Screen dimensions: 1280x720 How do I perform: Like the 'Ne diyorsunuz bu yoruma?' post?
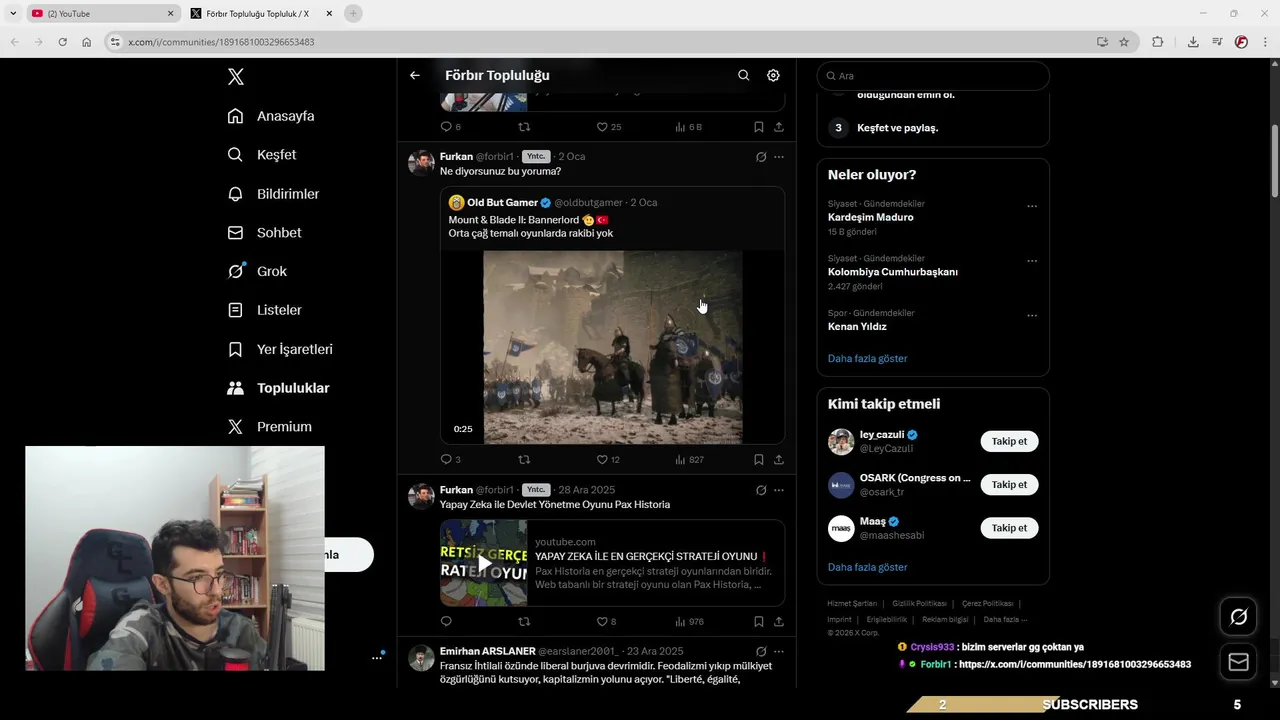coord(602,460)
